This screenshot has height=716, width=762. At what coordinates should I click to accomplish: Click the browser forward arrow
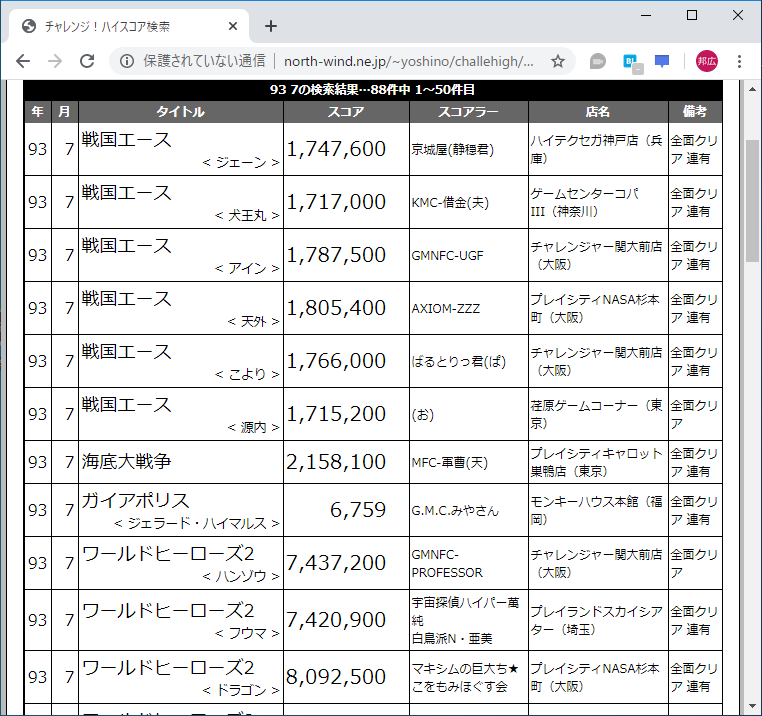[55, 61]
